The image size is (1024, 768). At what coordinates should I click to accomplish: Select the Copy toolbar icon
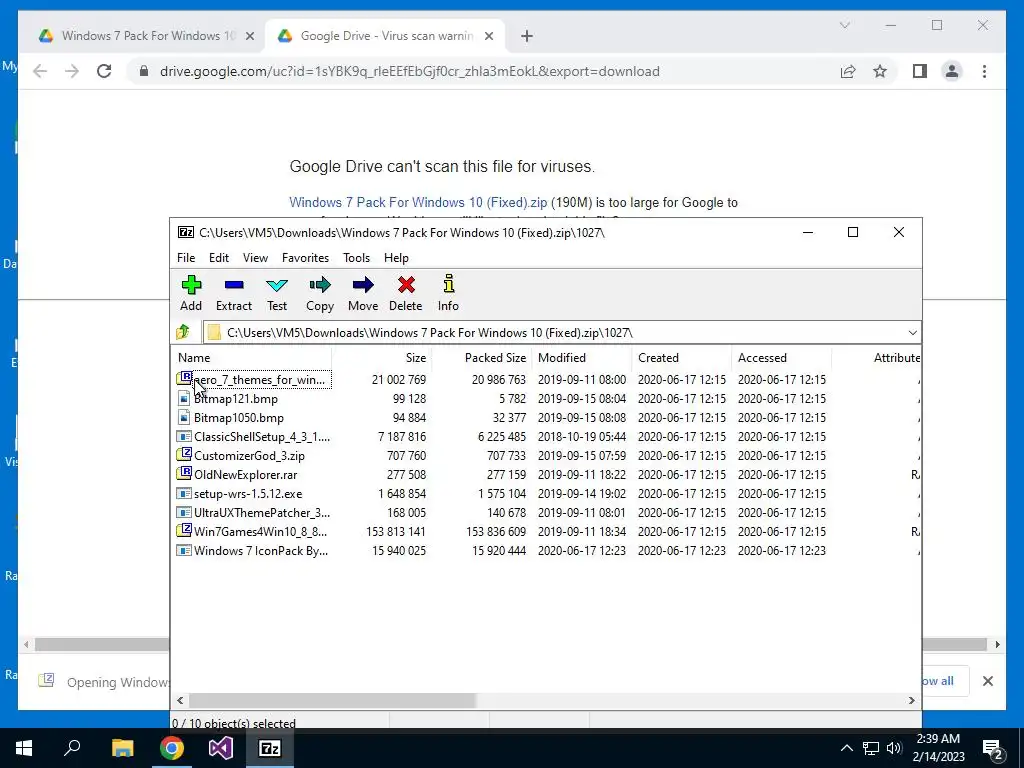point(320,293)
